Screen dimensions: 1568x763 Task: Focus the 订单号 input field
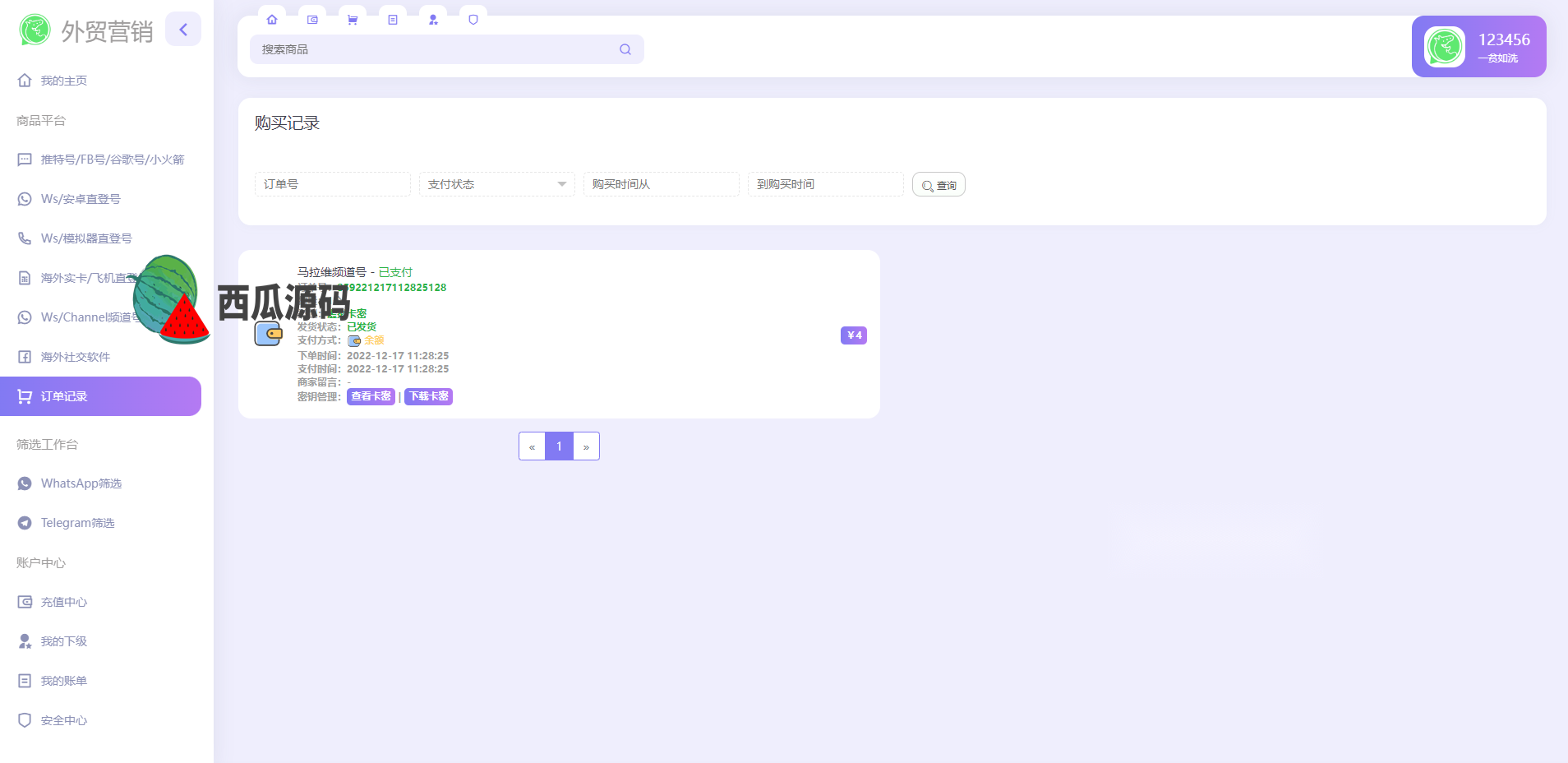(x=333, y=184)
